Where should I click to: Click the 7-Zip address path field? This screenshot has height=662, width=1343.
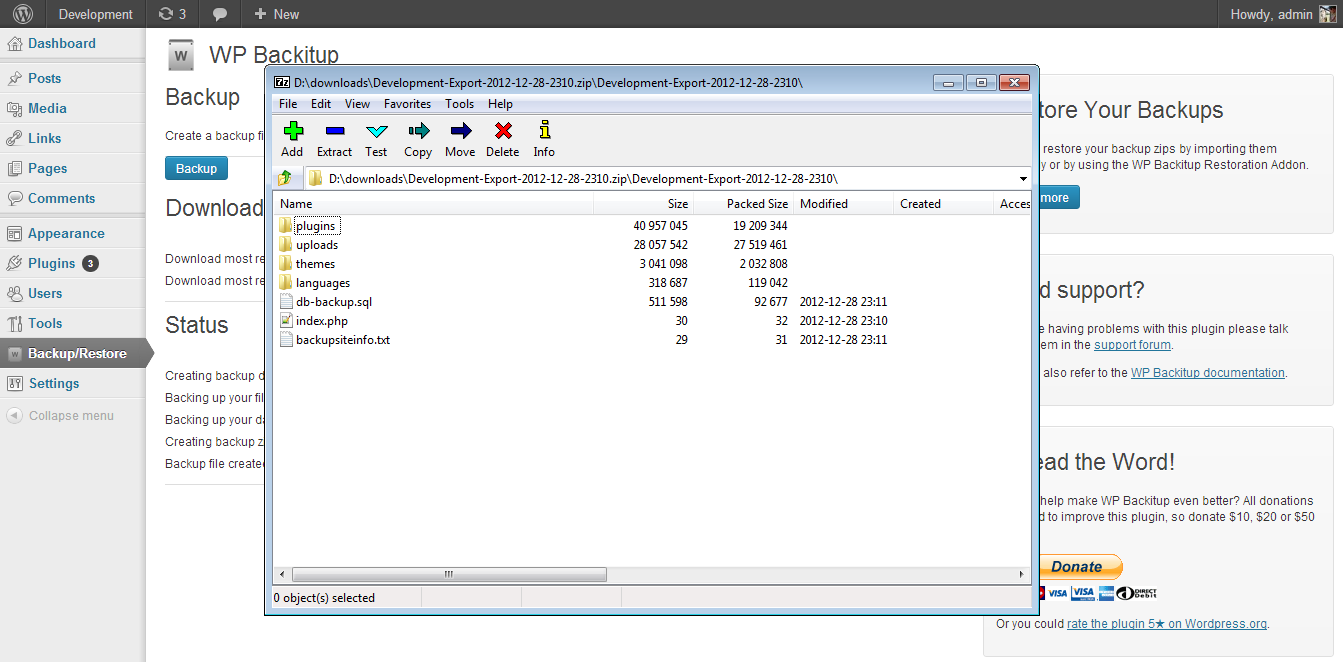click(670, 179)
